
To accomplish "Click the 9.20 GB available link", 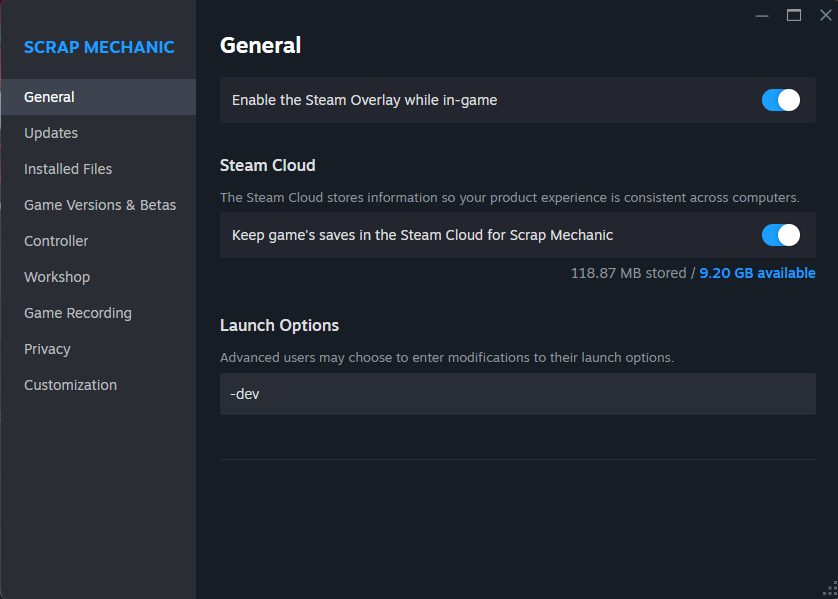I will click(x=757, y=273).
